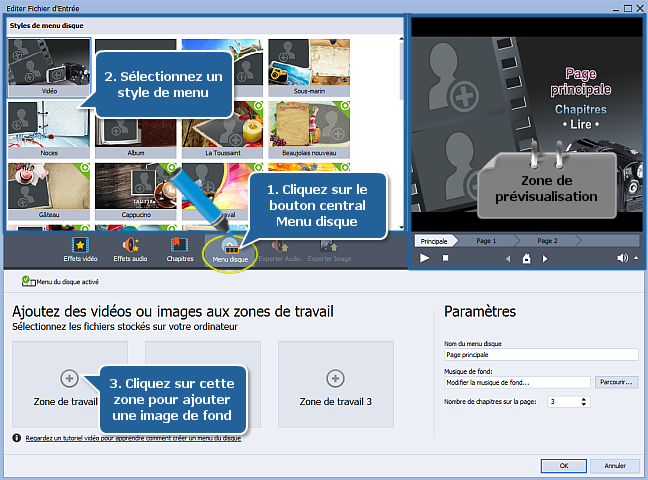Decrease number of chapters with down arrow
The height and width of the screenshot is (480, 648).
click(x=585, y=404)
